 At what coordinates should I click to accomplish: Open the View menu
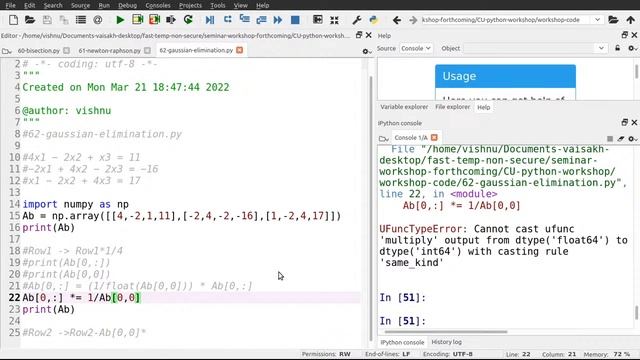coord(240,5)
